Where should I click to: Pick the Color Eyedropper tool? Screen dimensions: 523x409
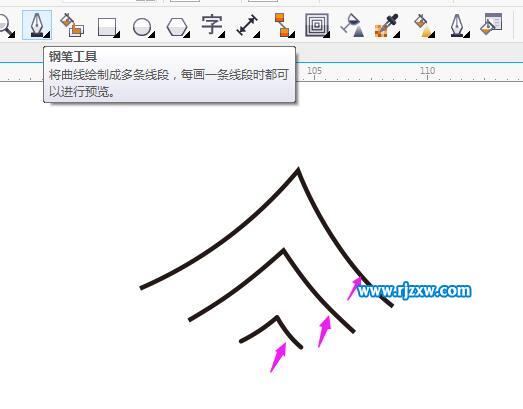point(387,25)
